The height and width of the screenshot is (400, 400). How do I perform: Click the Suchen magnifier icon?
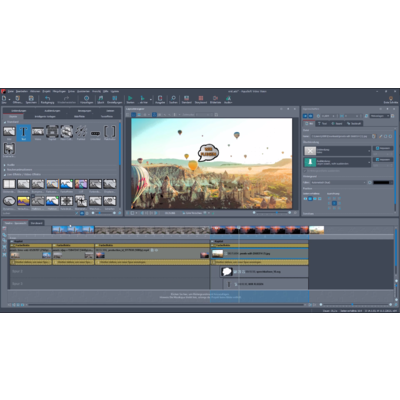[x=173, y=99]
